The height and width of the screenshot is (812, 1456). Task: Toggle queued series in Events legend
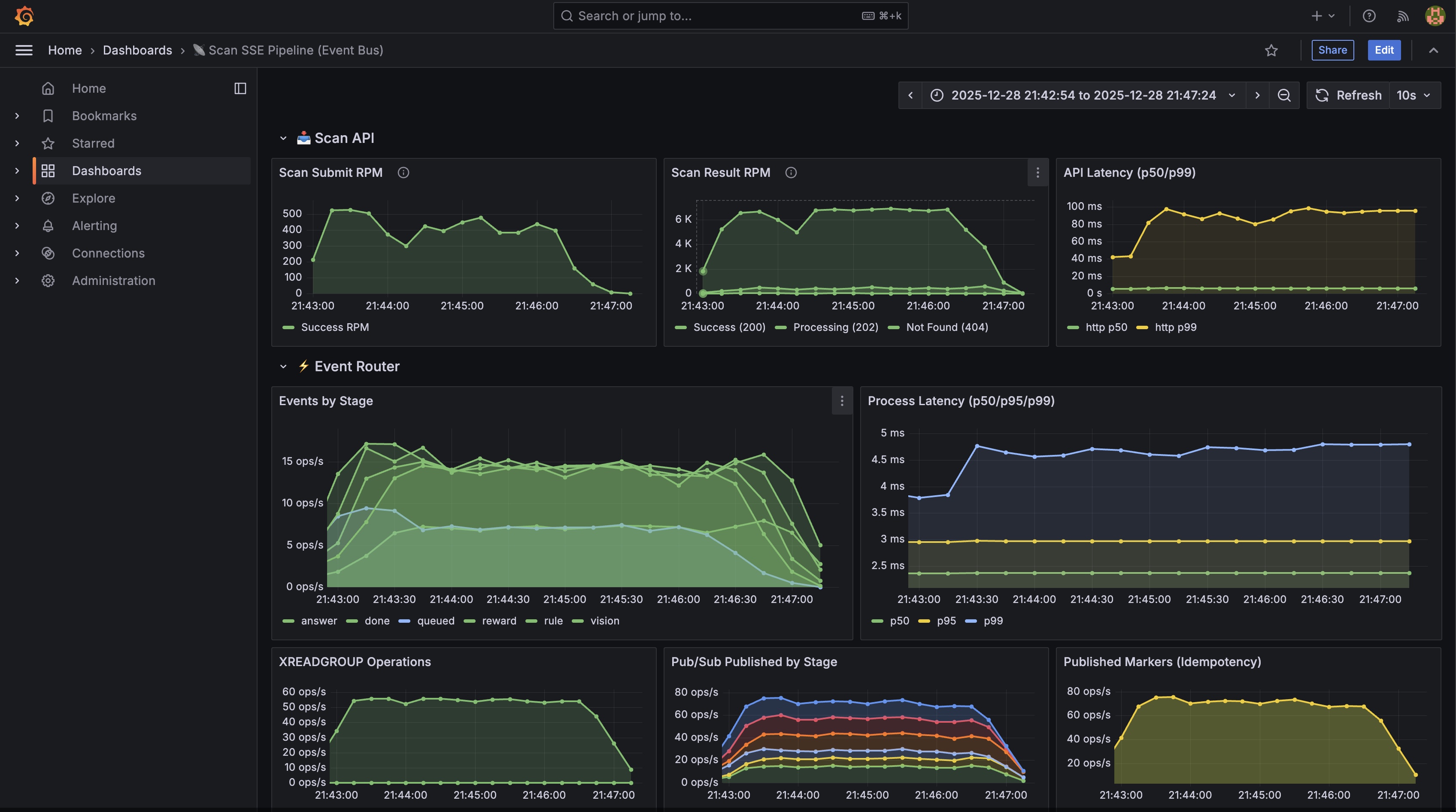[x=435, y=621]
